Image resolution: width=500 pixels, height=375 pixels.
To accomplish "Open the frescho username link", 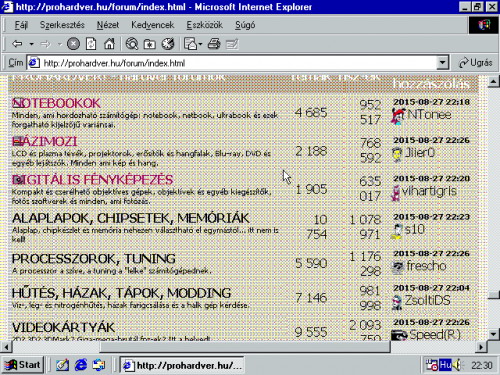I will pos(426,266).
